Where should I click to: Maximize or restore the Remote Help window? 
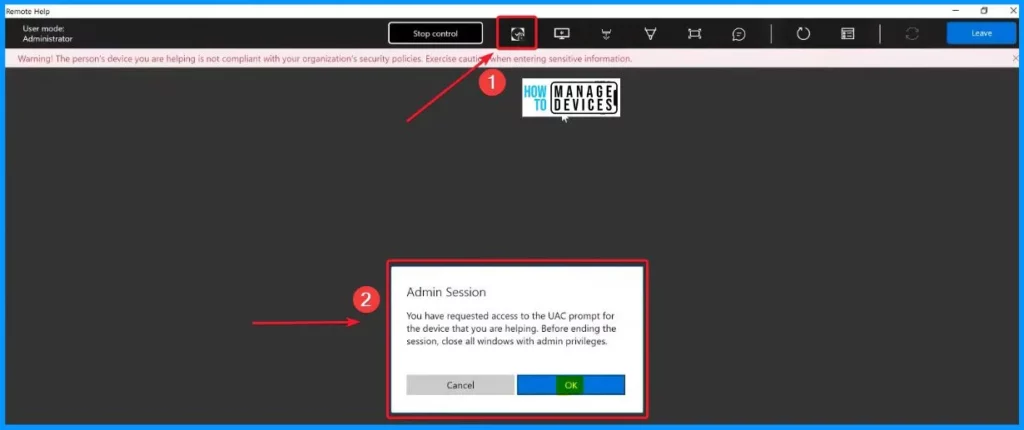point(984,10)
